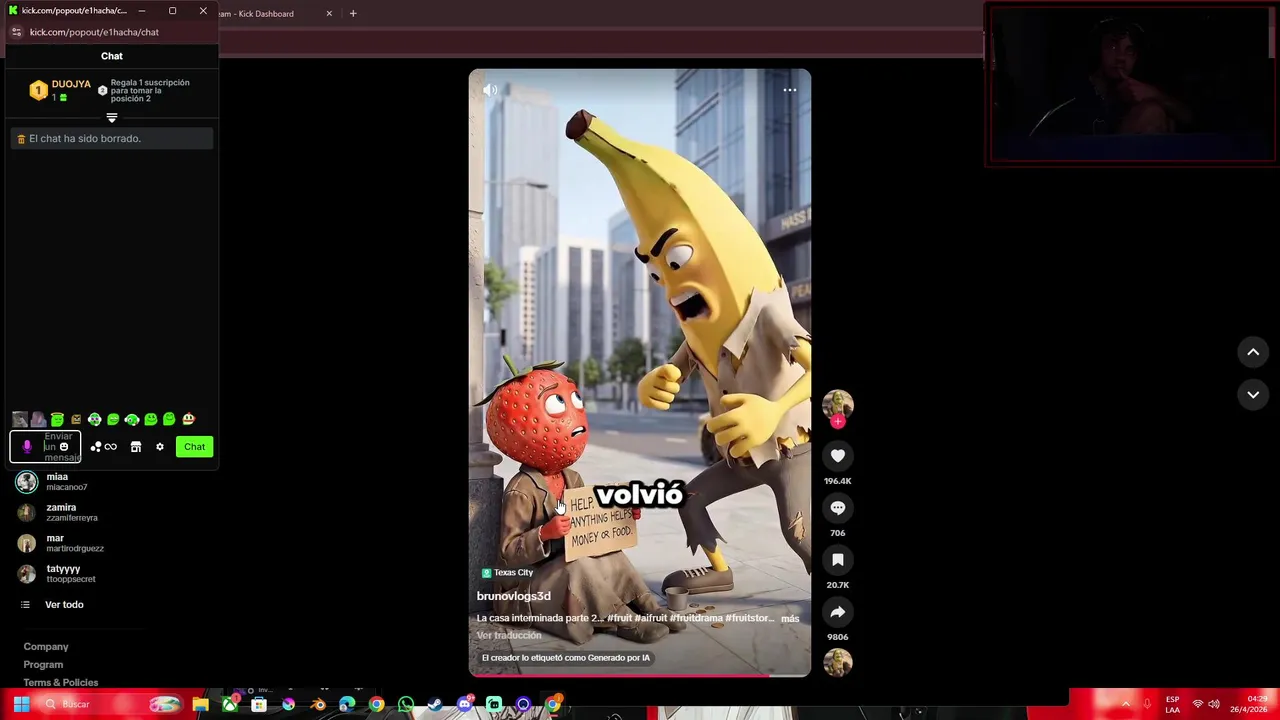Open the channel points dots icon
The width and height of the screenshot is (1280, 720).
[96, 447]
